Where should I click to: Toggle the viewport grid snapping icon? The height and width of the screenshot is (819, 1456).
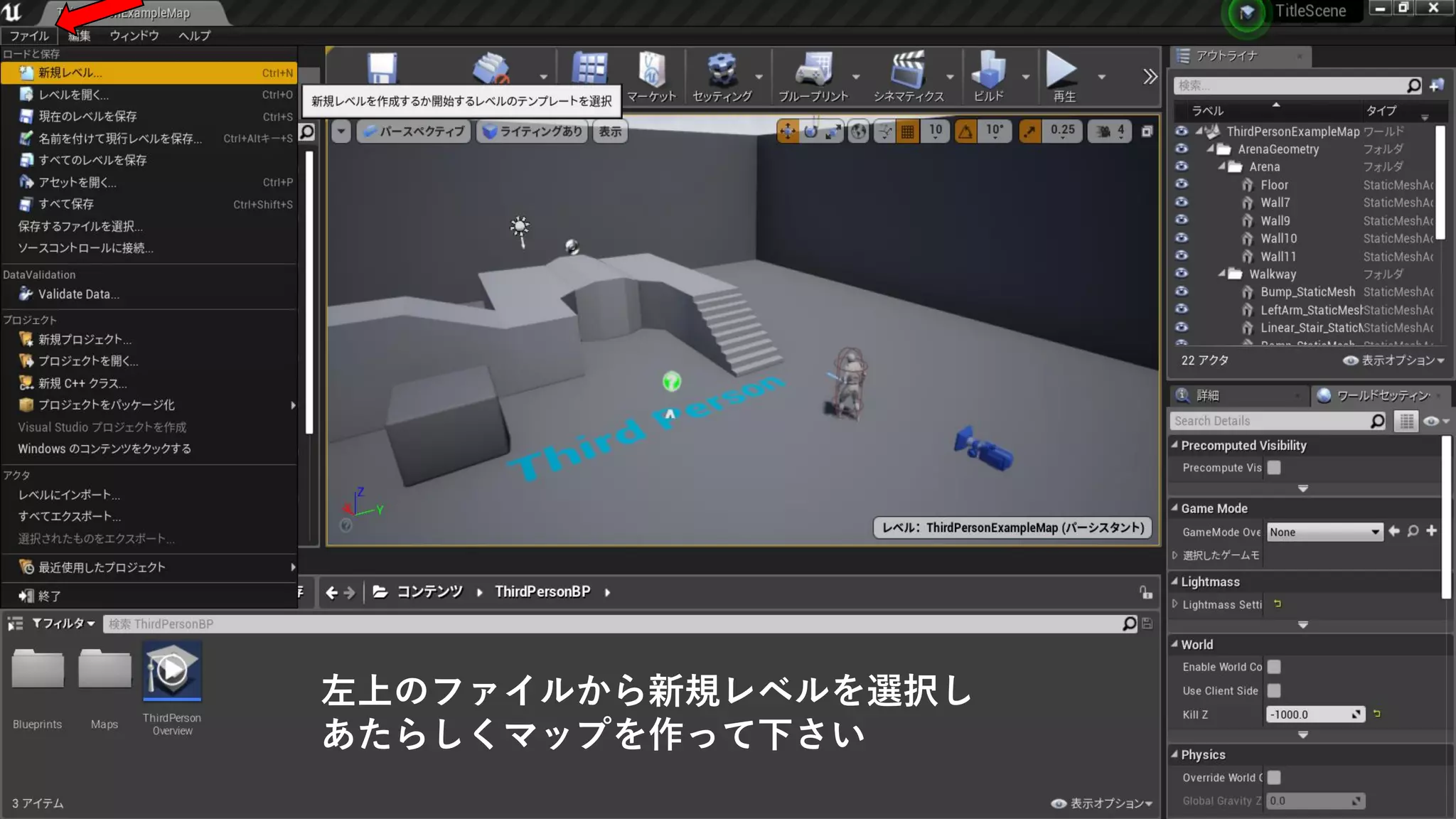(908, 132)
